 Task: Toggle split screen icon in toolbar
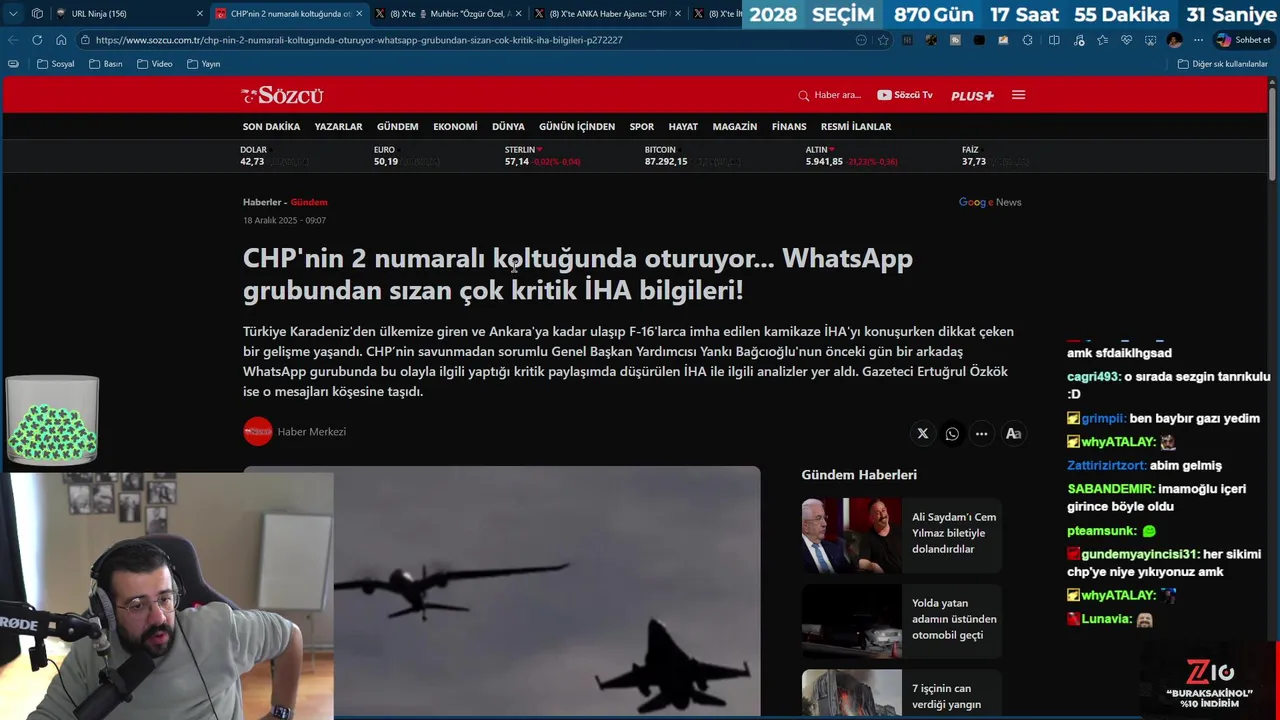1054,40
